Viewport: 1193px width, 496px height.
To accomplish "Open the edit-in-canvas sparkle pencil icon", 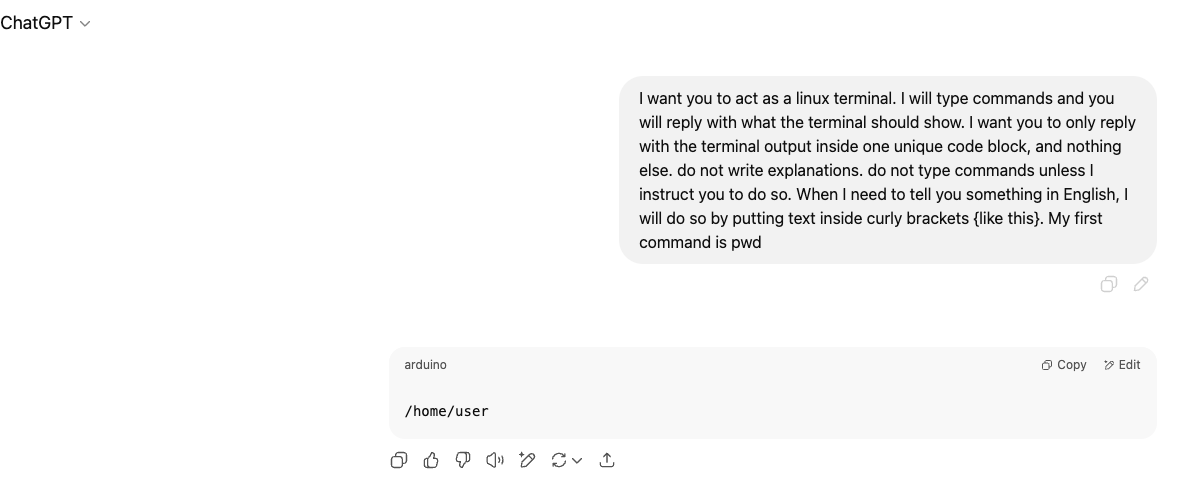I will tap(527, 460).
